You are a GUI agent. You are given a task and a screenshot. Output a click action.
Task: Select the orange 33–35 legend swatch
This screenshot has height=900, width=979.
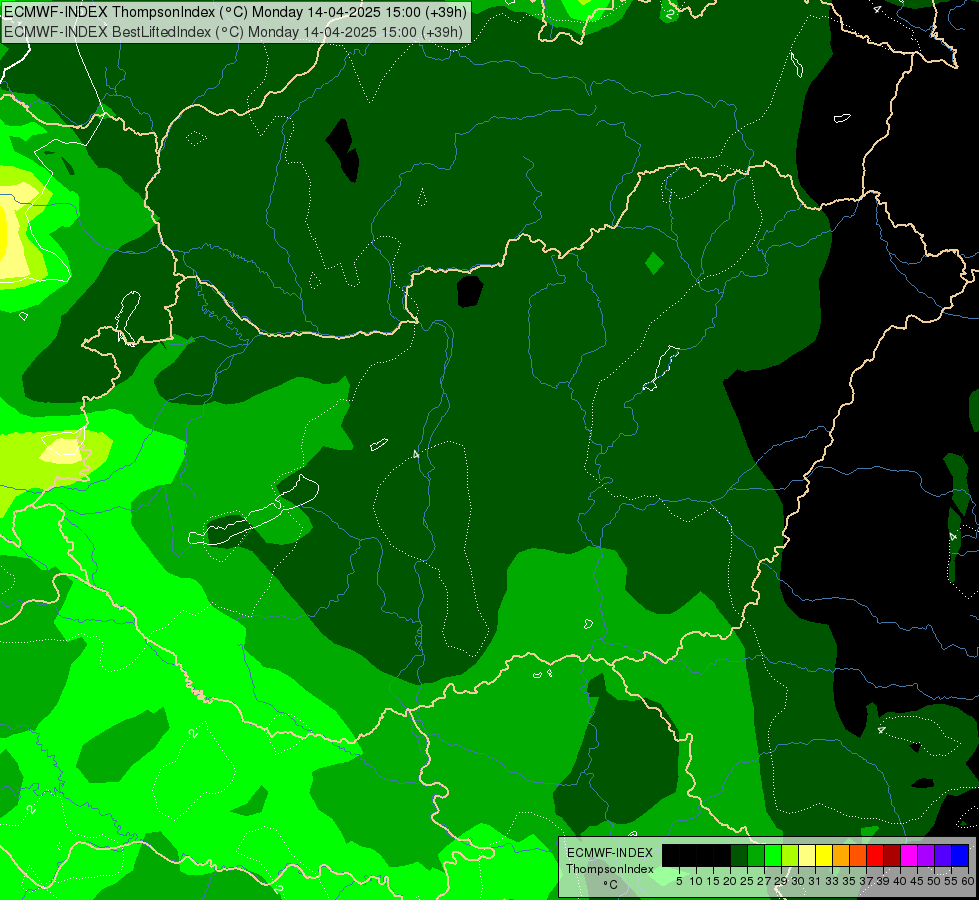[841, 855]
